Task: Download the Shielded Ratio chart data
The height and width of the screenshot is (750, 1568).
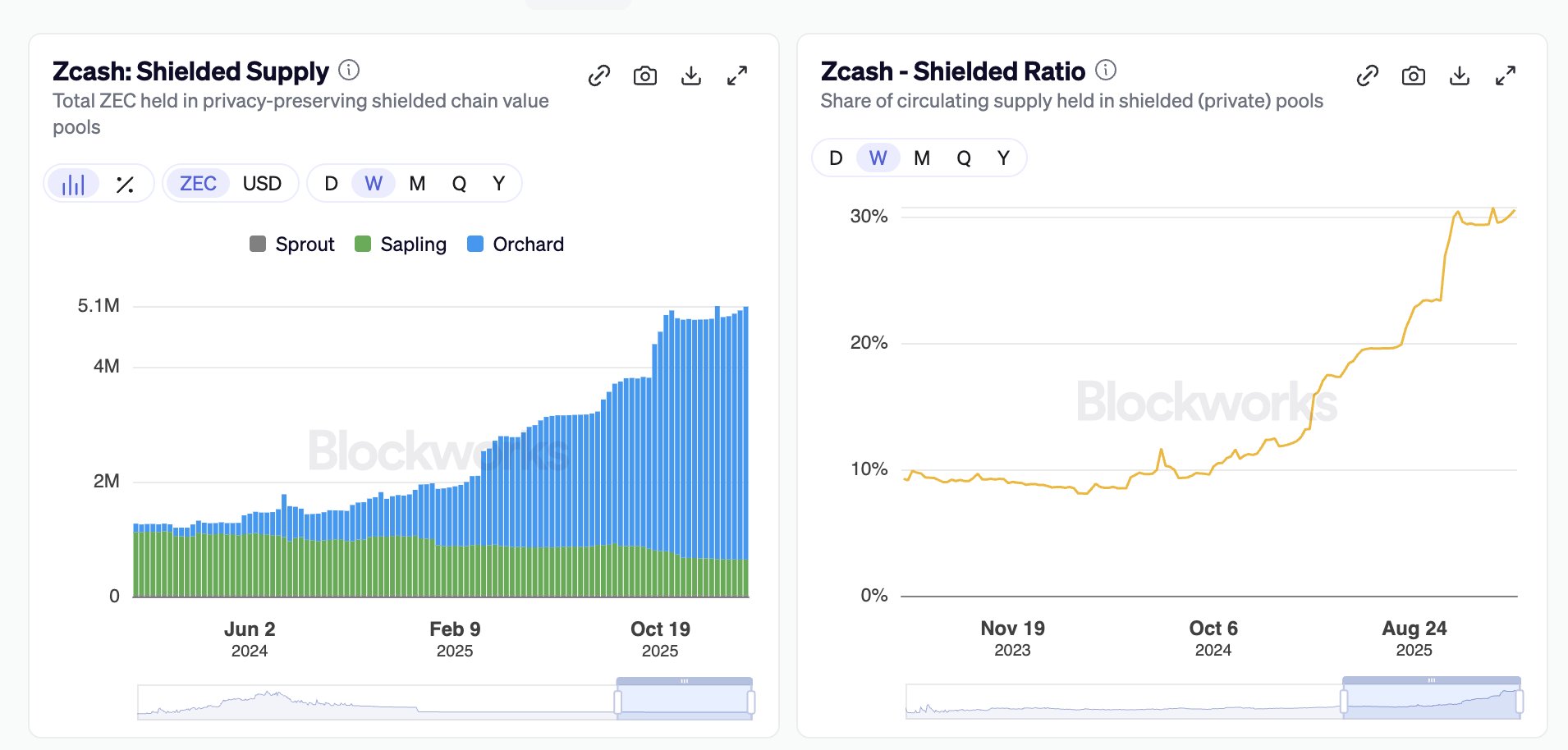Action: [1460, 76]
